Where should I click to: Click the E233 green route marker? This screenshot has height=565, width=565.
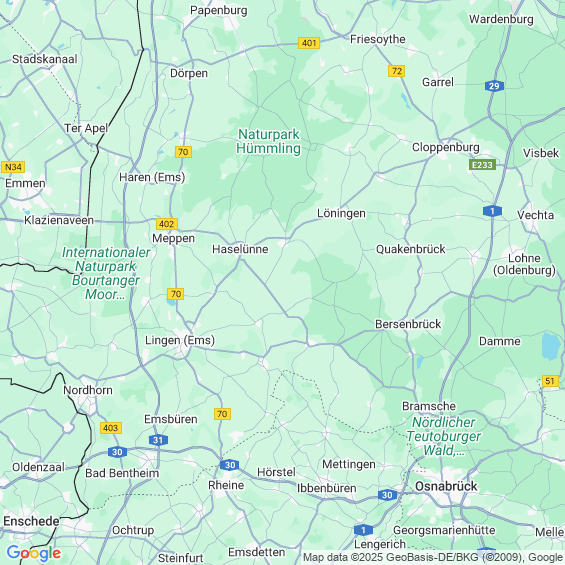pyautogui.click(x=482, y=165)
